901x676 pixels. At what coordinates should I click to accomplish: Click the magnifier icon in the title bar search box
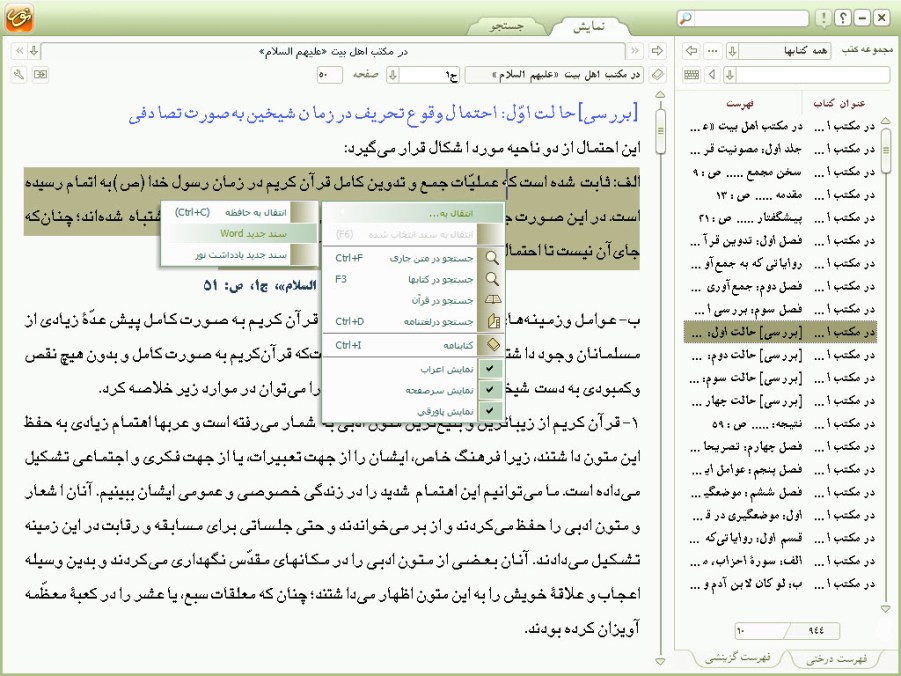pos(686,18)
